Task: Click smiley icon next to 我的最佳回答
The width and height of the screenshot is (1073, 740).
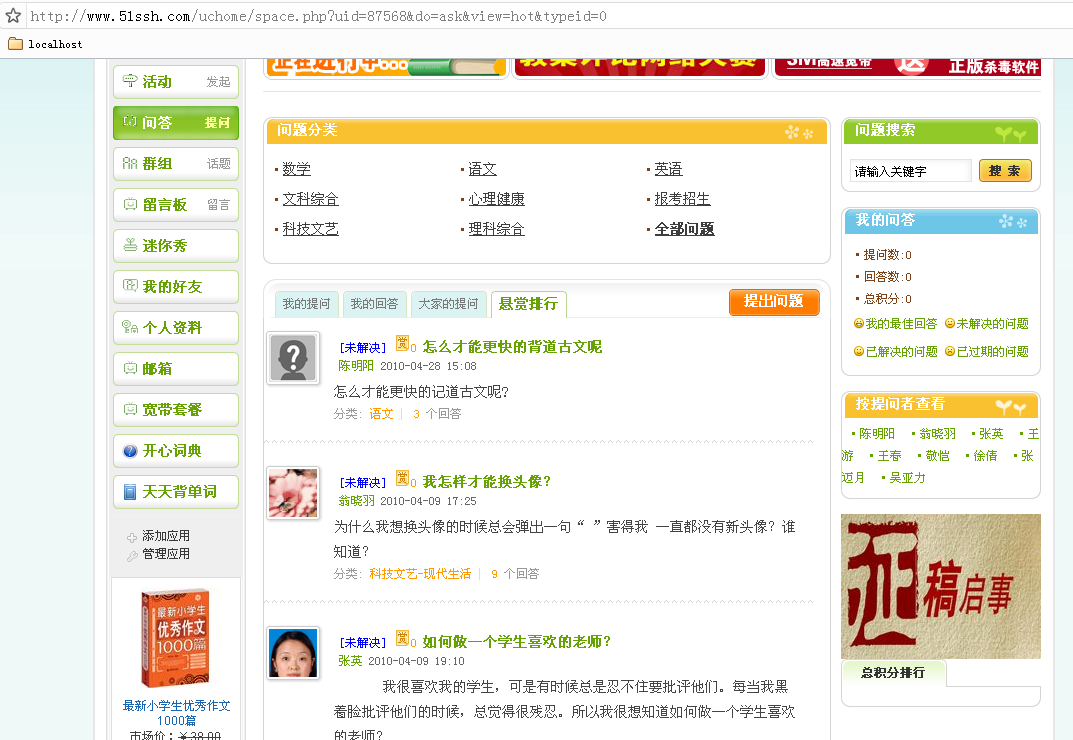Action: click(859, 323)
